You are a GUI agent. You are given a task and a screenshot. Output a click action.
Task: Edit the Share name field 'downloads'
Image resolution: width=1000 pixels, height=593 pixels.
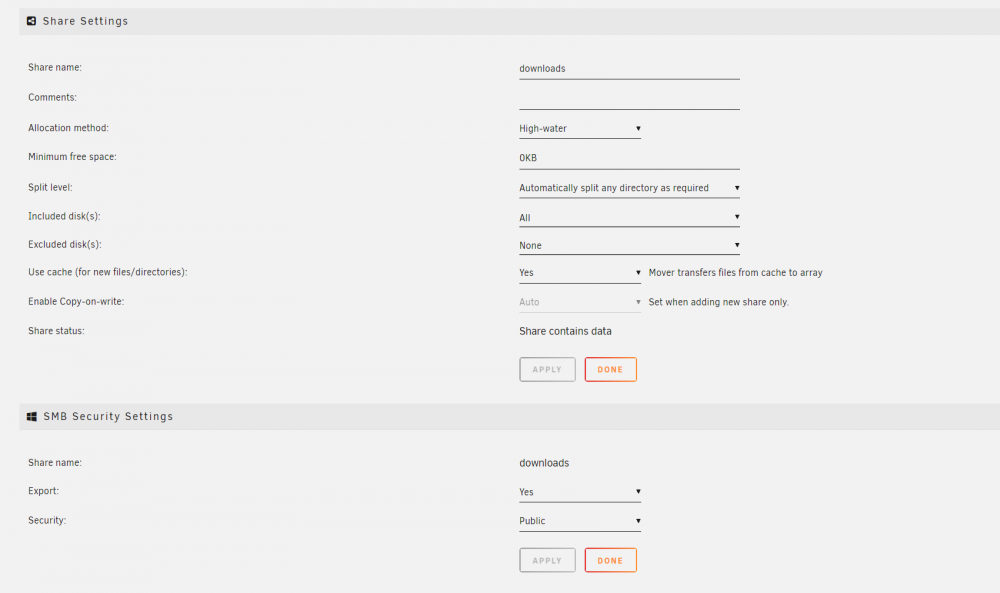(629, 69)
